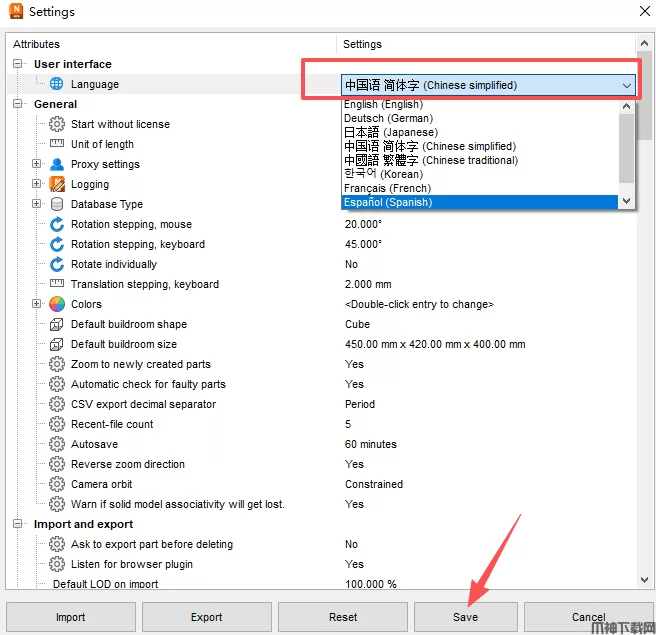Screen dimensions: 656x635
Task: Choose Korean from the language list
Action: [479, 174]
